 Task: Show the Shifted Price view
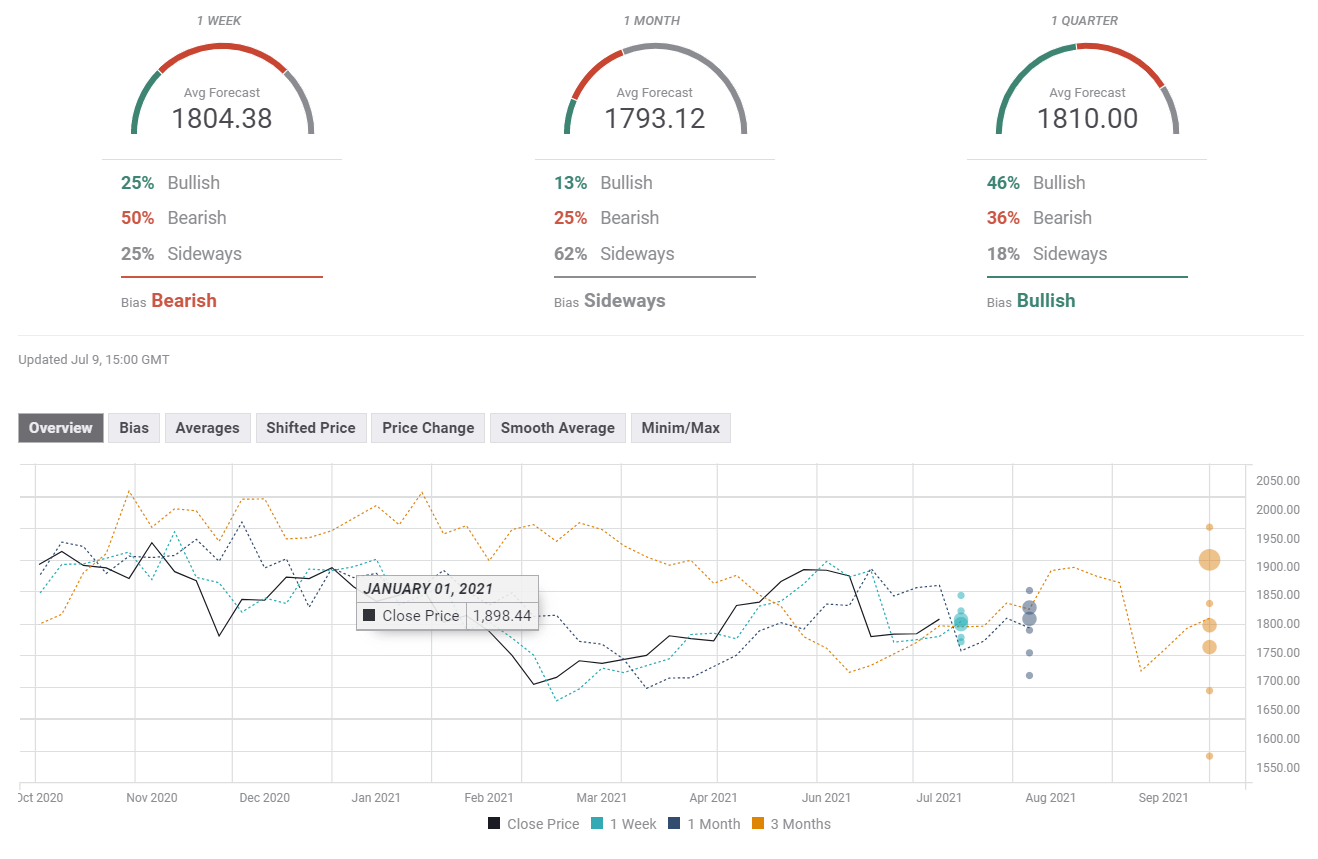(310, 428)
